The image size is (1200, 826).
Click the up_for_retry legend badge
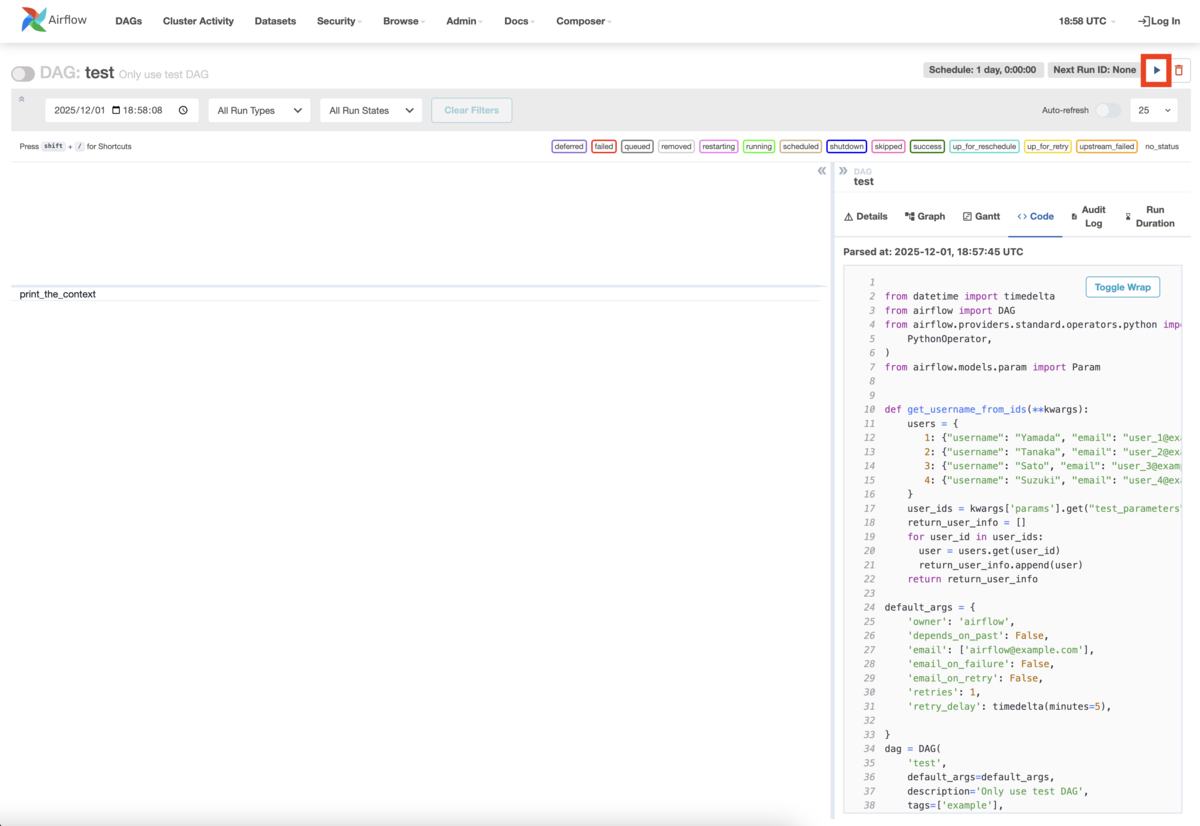pos(1047,147)
